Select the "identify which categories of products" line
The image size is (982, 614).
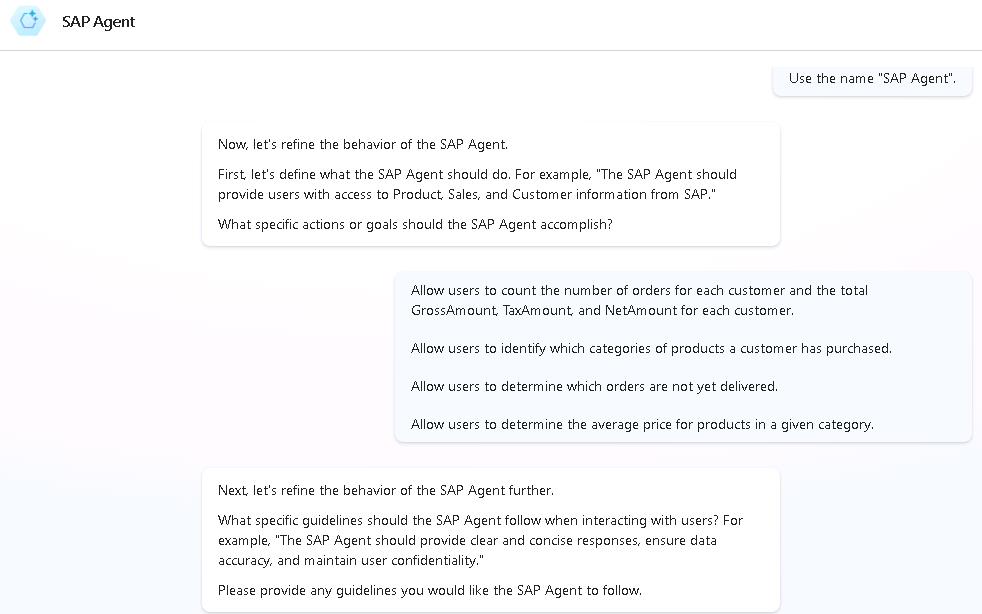click(x=651, y=348)
